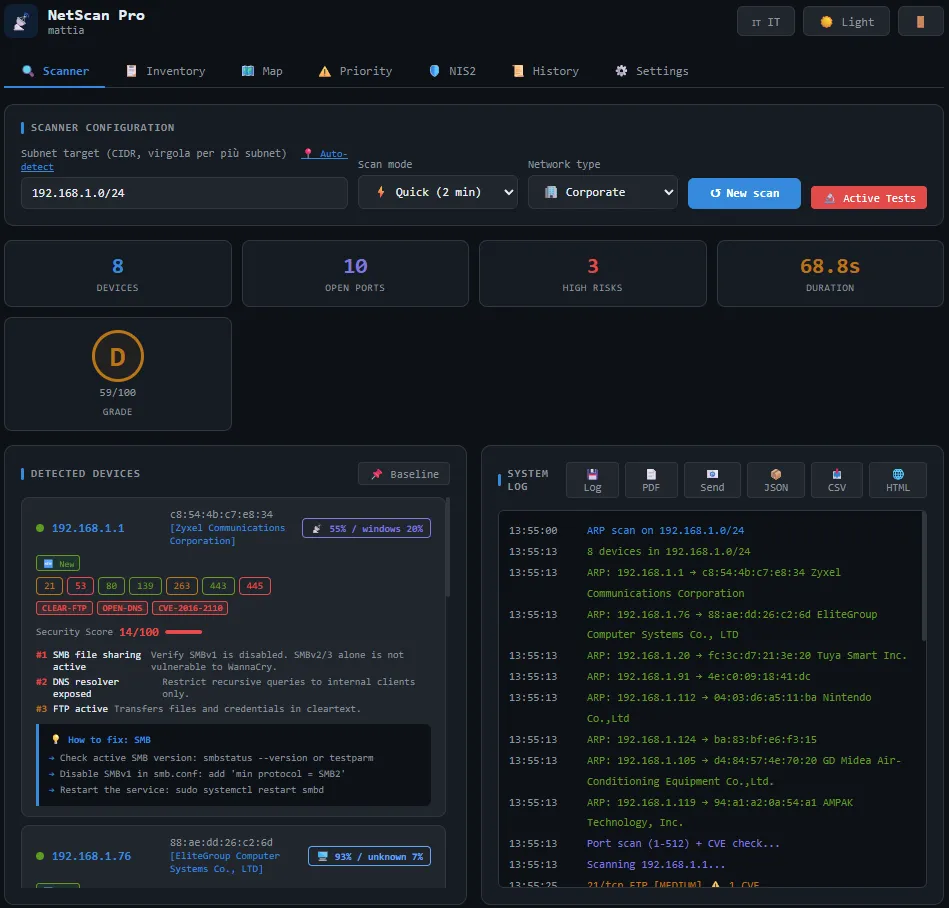Open the Priority tab

click(355, 71)
